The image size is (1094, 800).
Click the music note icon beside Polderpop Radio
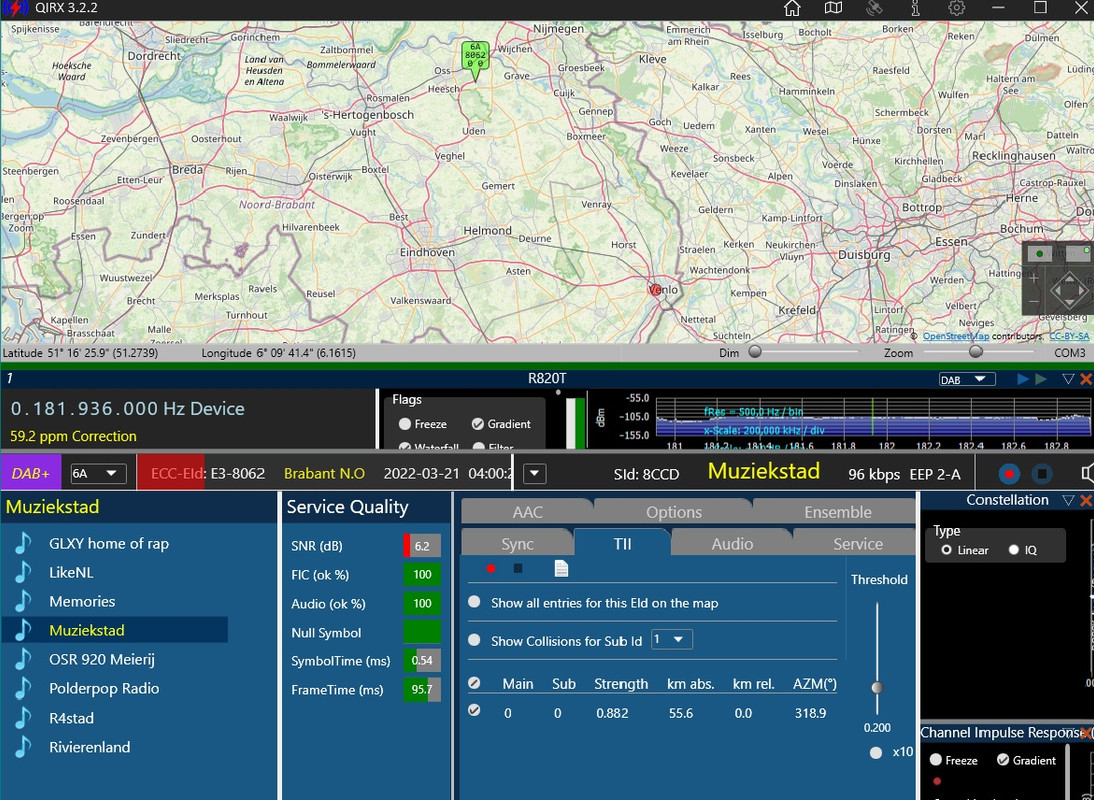tap(23, 688)
